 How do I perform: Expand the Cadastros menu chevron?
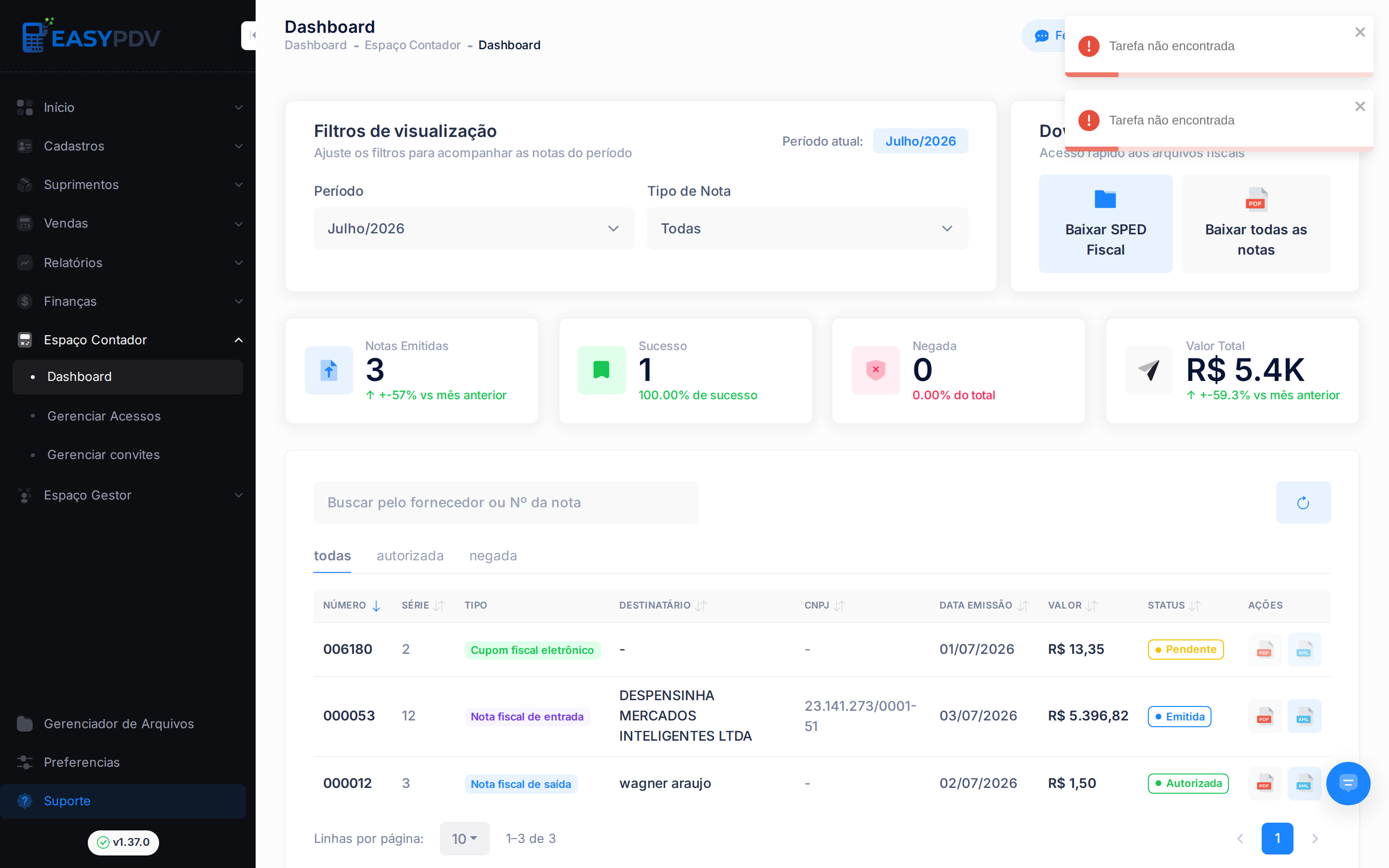coord(239,146)
